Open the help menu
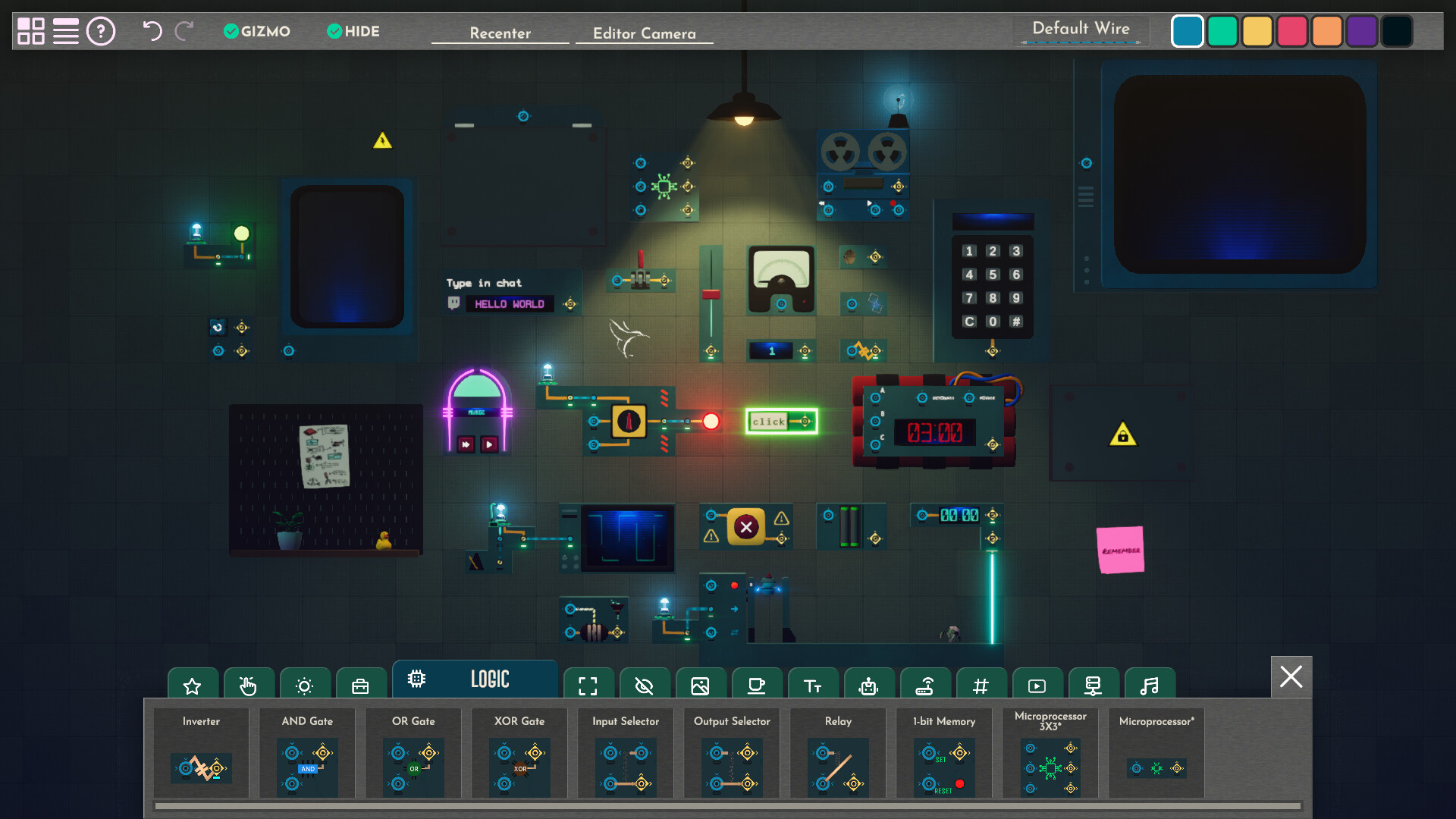Viewport: 1456px width, 819px height. click(100, 31)
